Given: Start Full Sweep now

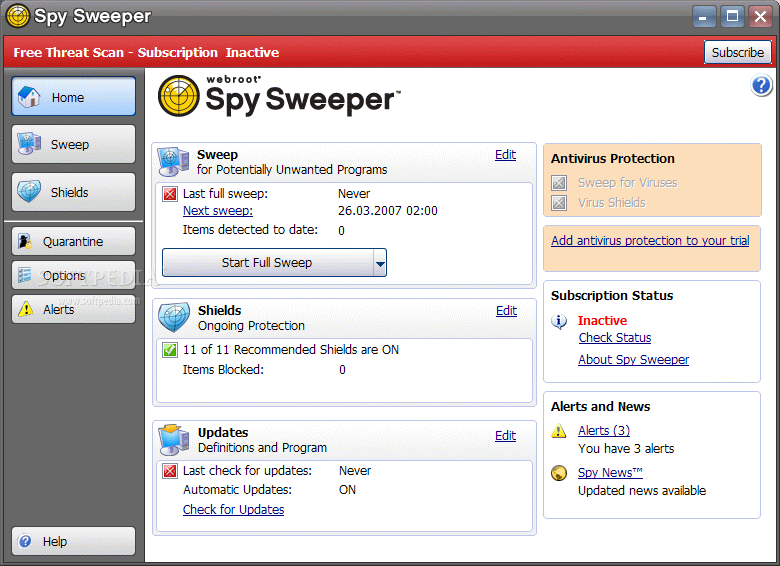Looking at the screenshot, I should [x=266, y=263].
